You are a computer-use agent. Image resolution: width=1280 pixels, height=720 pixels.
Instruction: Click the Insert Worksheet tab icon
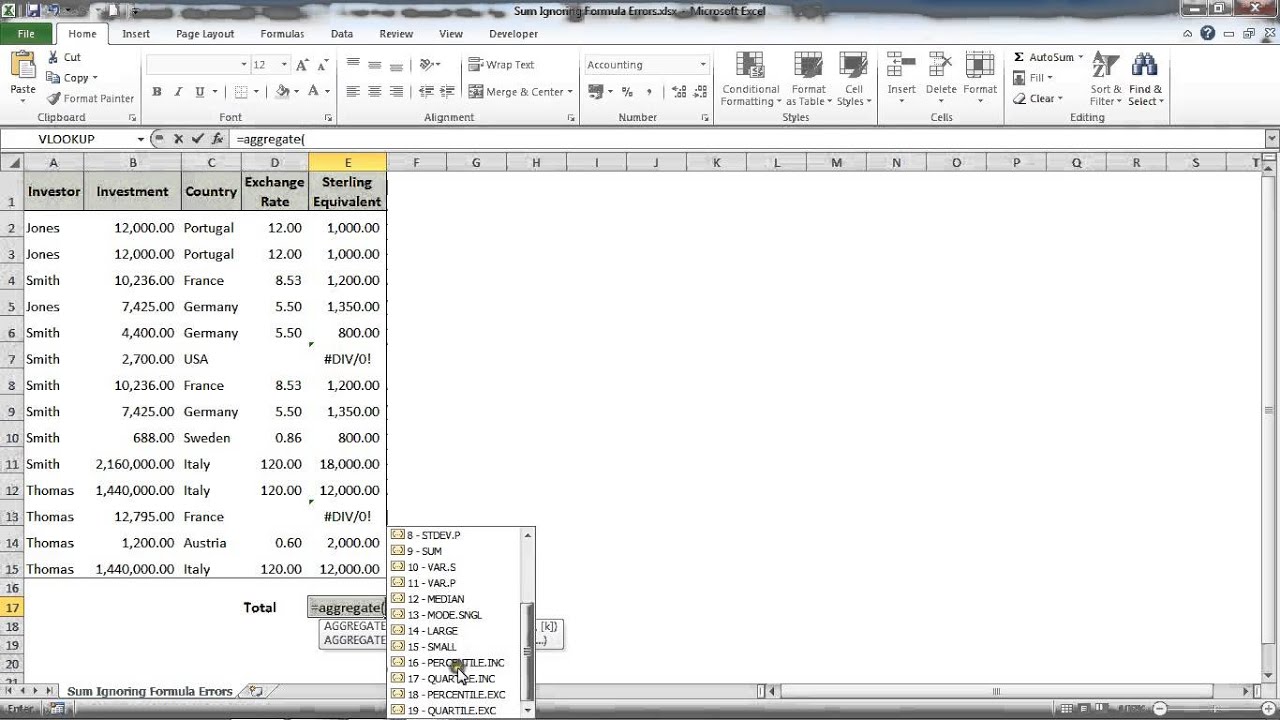coord(256,691)
